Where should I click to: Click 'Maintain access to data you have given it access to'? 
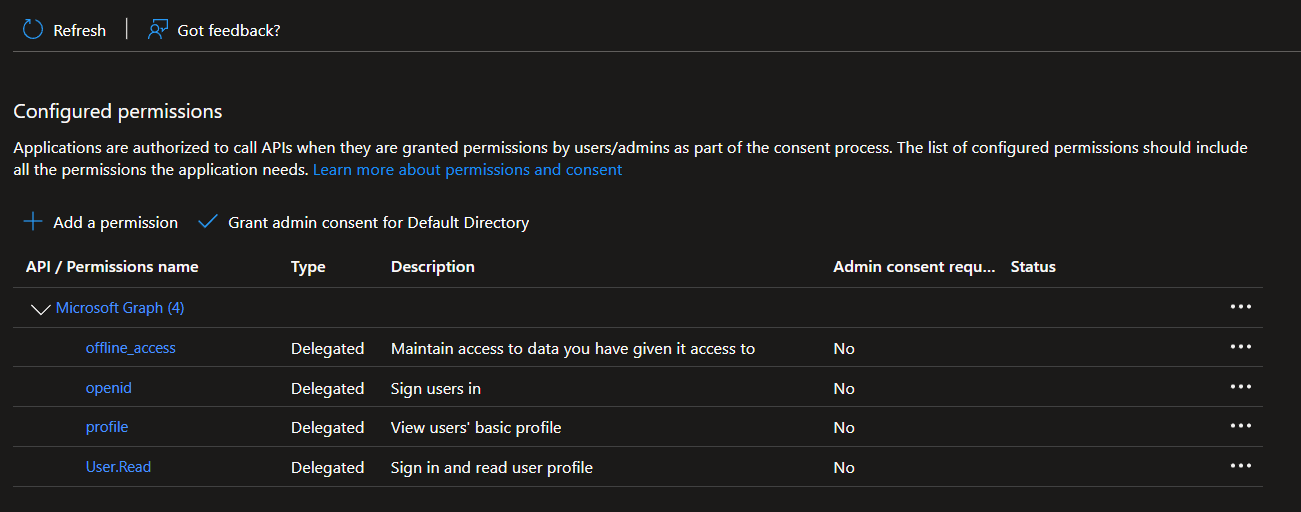[573, 349]
